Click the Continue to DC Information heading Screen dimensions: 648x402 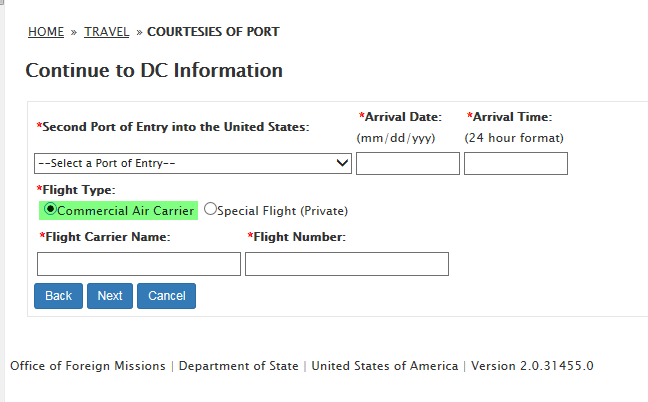click(154, 71)
